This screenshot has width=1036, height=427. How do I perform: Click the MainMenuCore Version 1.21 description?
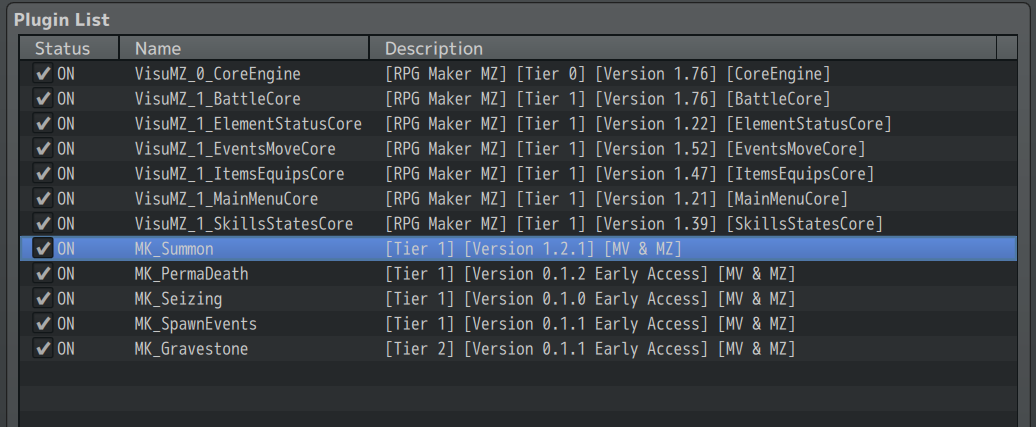616,199
